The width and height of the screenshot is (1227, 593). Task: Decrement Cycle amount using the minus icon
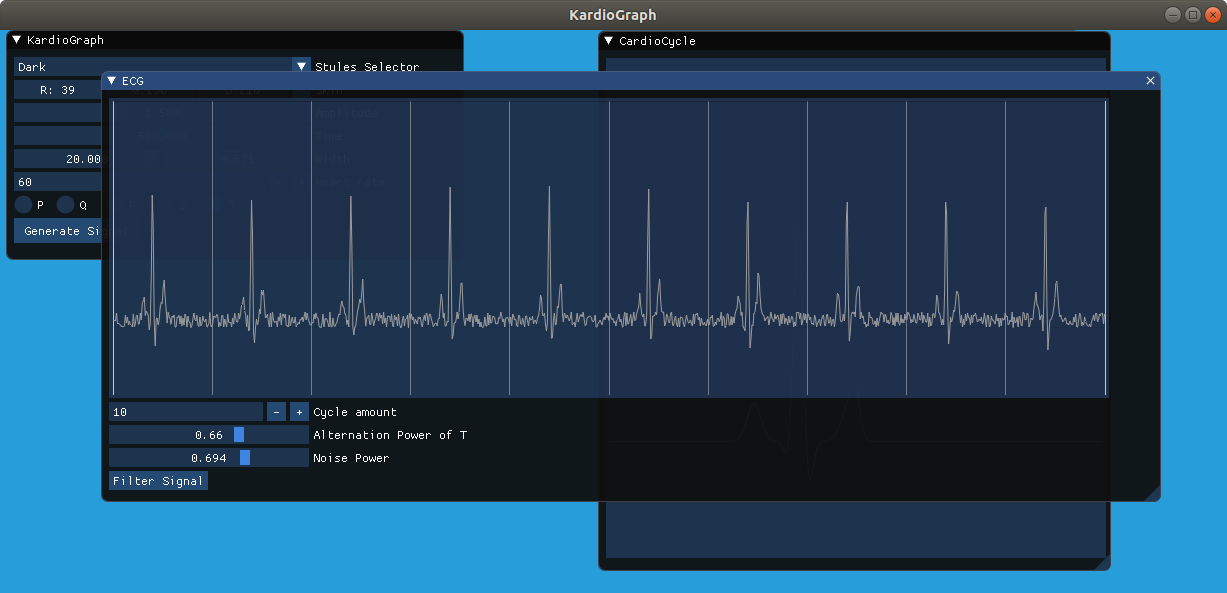pyautogui.click(x=276, y=411)
